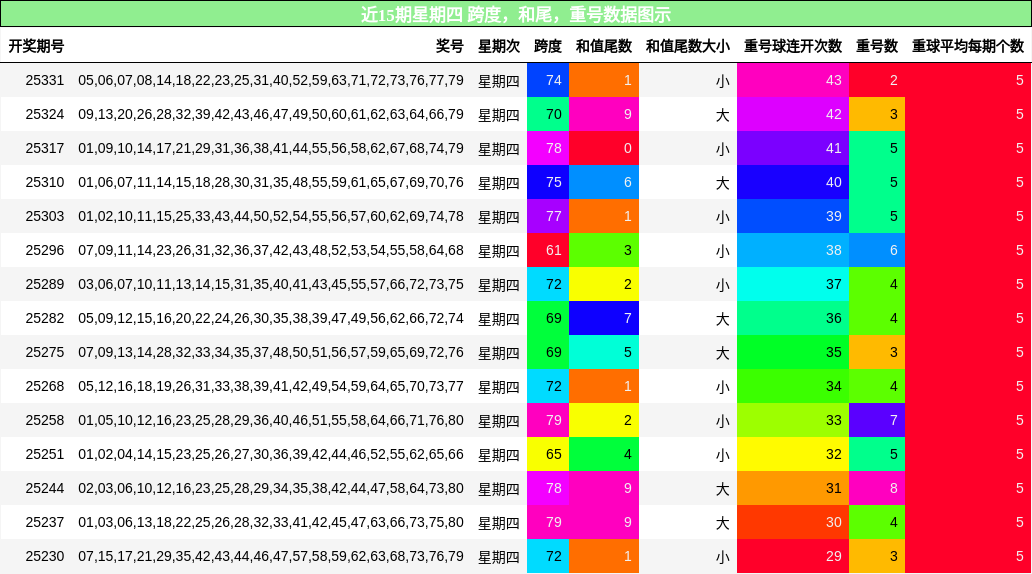The height and width of the screenshot is (574, 1032).
Task: Click sum tail cell 4 in row 25251
Action: (604, 454)
